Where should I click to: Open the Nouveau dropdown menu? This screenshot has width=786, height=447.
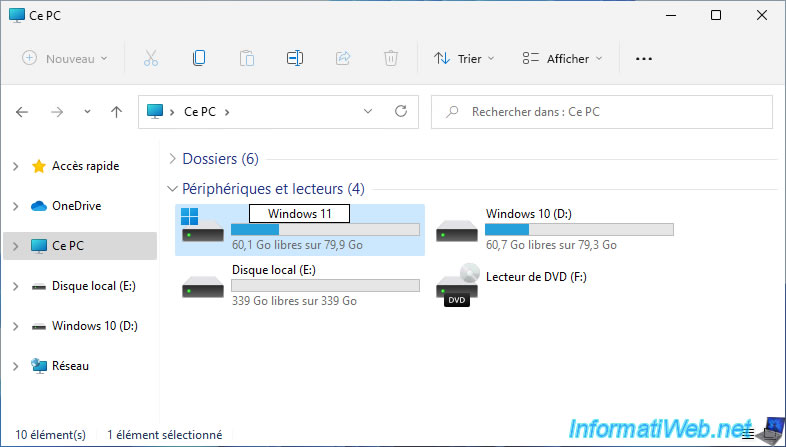(65, 59)
